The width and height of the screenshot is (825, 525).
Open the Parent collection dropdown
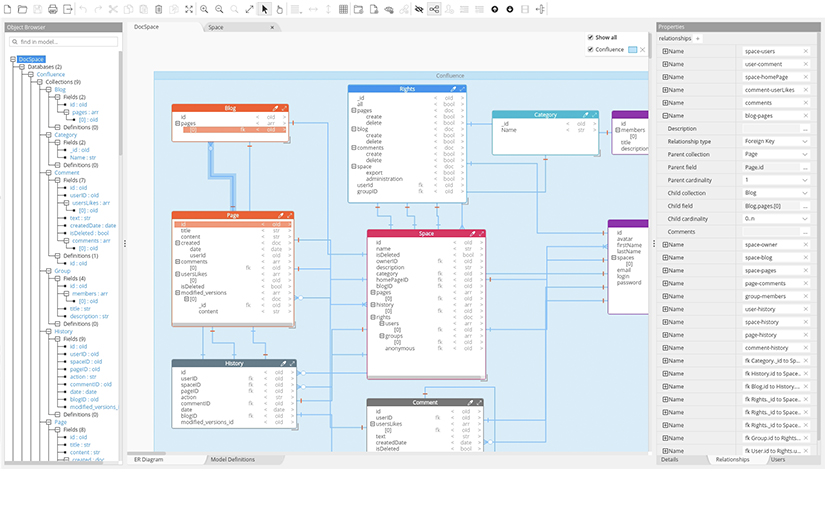tap(804, 154)
